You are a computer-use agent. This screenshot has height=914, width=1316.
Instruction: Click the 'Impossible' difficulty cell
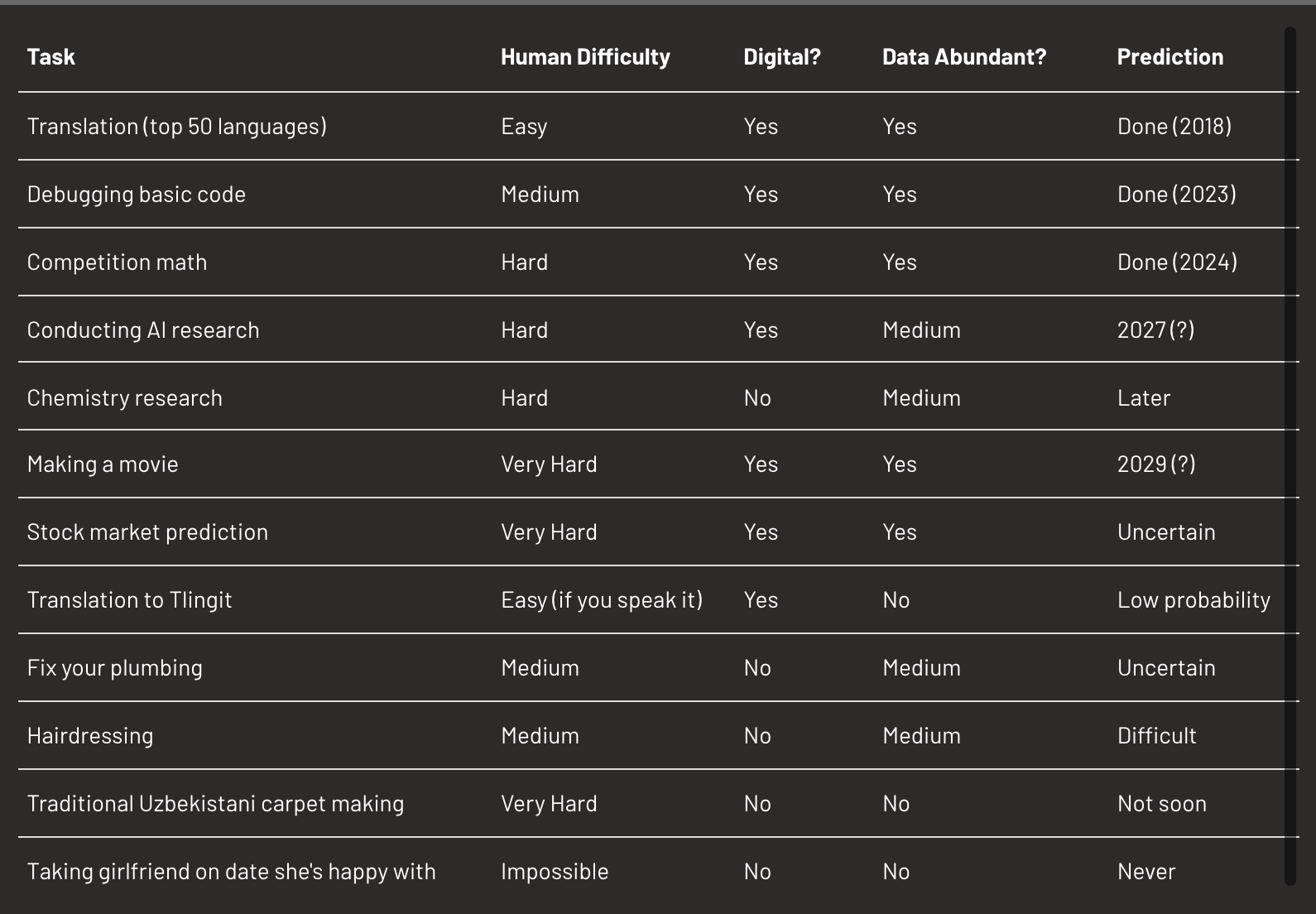pyautogui.click(x=555, y=872)
